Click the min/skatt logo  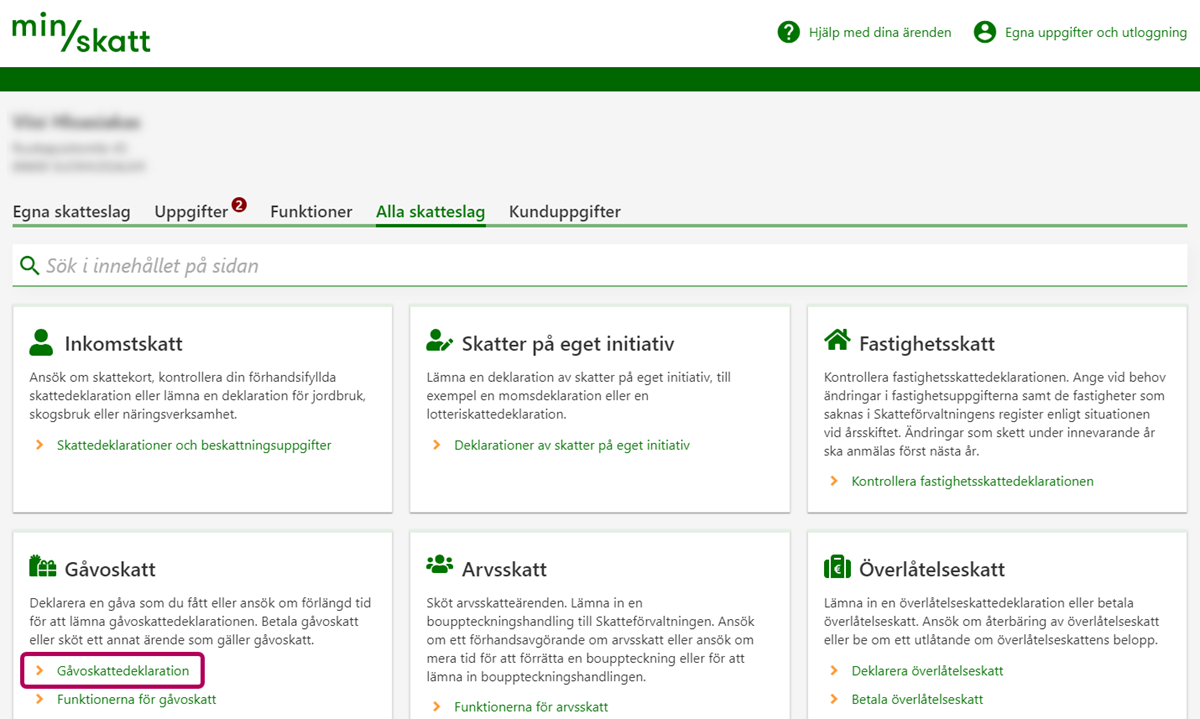tap(81, 32)
